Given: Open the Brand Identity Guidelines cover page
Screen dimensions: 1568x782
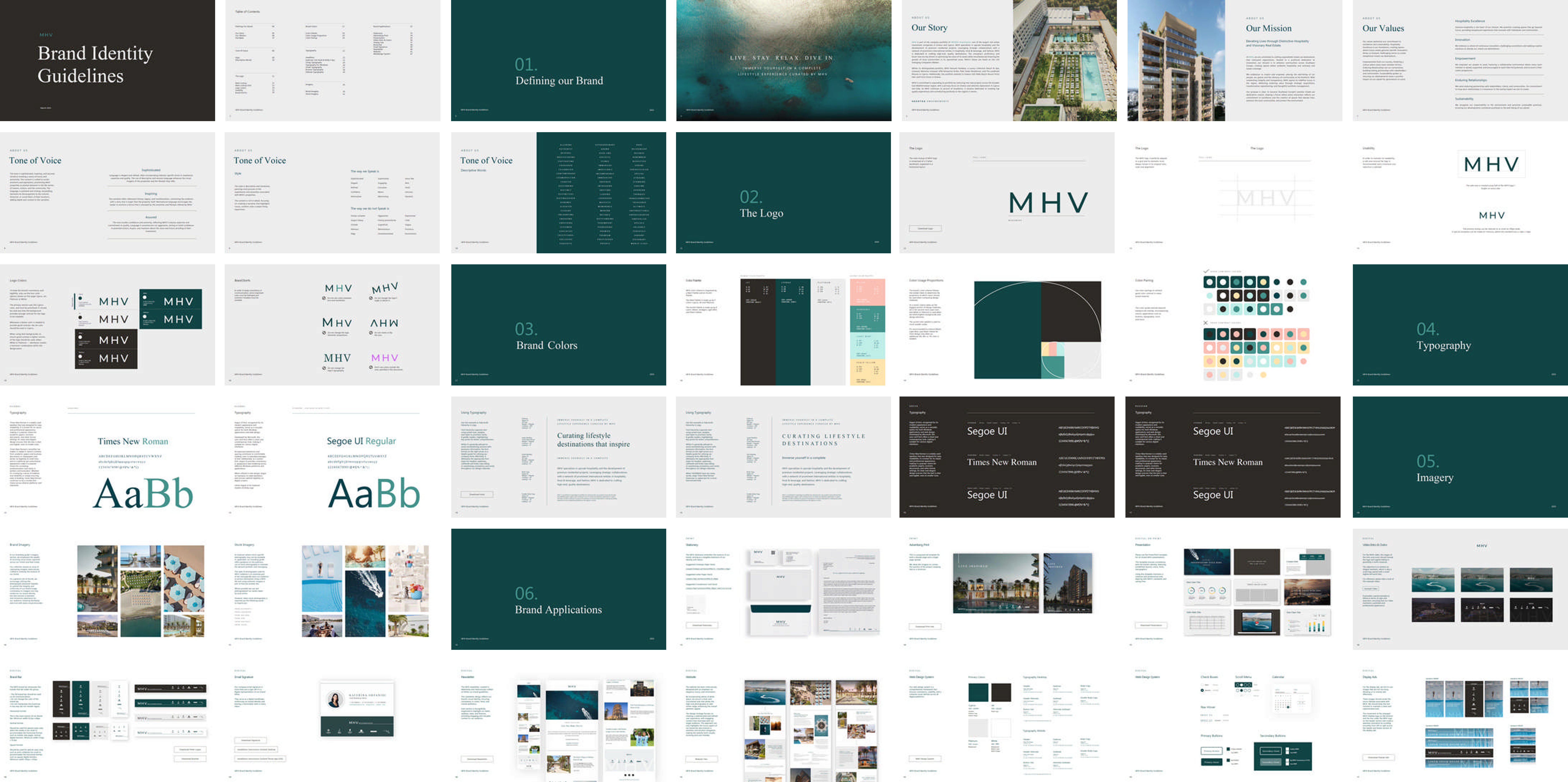Looking at the screenshot, I should (x=107, y=60).
